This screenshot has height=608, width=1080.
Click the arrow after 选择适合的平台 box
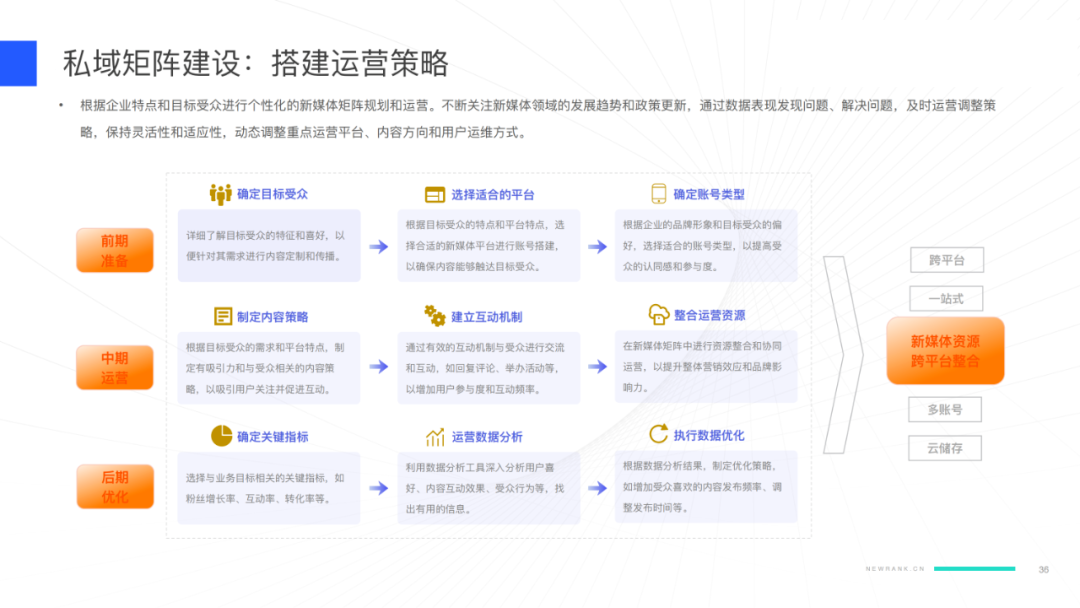point(597,247)
